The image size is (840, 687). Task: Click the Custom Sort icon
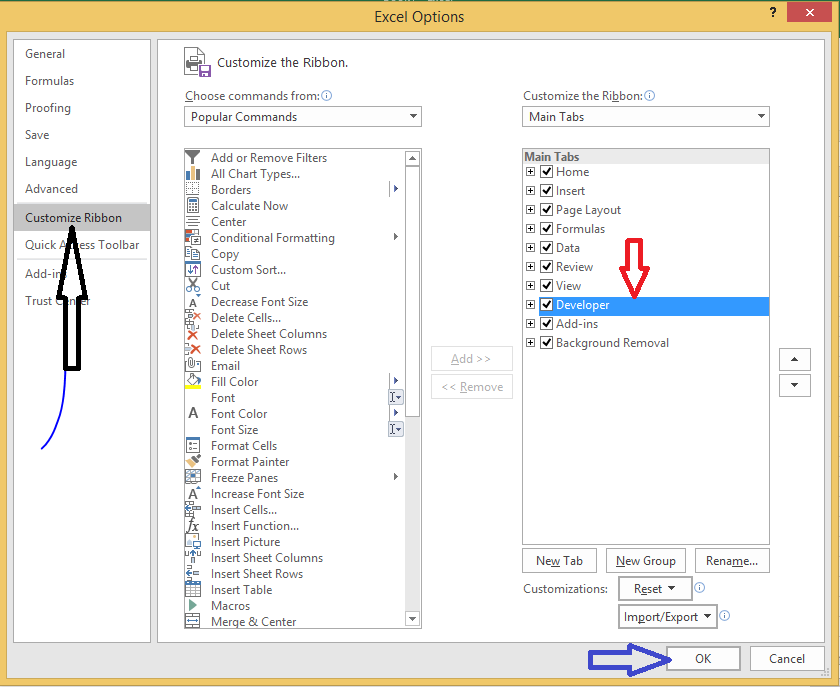(x=192, y=270)
